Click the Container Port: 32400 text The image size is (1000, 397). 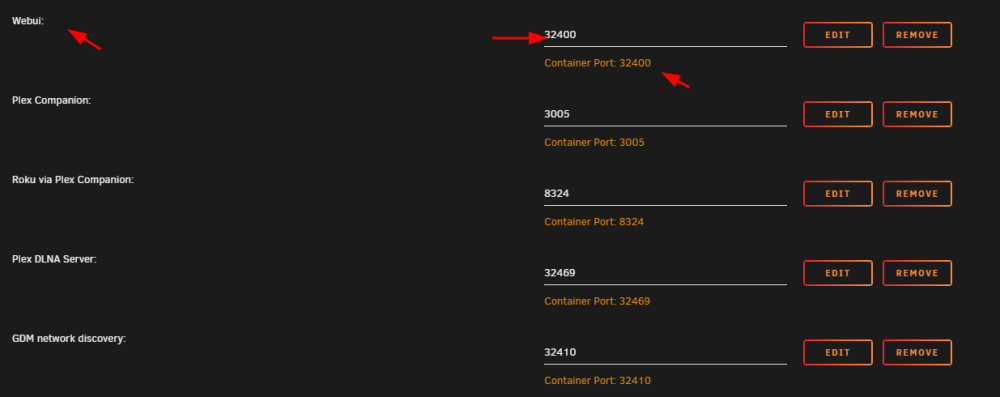pyautogui.click(x=598, y=63)
